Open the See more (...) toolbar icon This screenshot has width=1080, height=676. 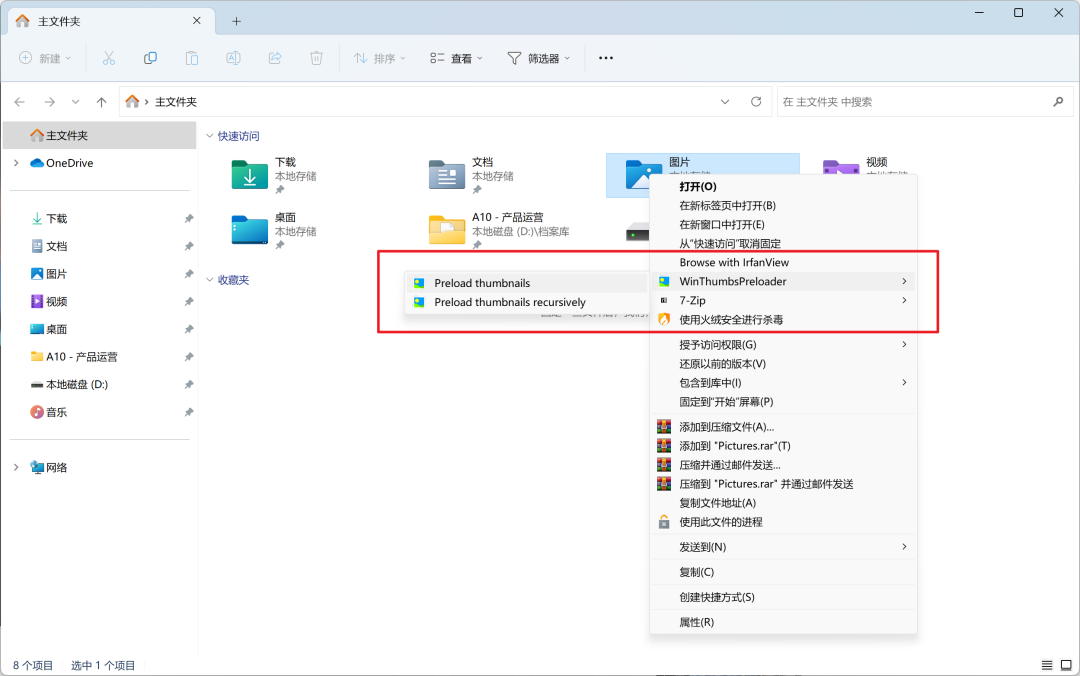pos(605,58)
